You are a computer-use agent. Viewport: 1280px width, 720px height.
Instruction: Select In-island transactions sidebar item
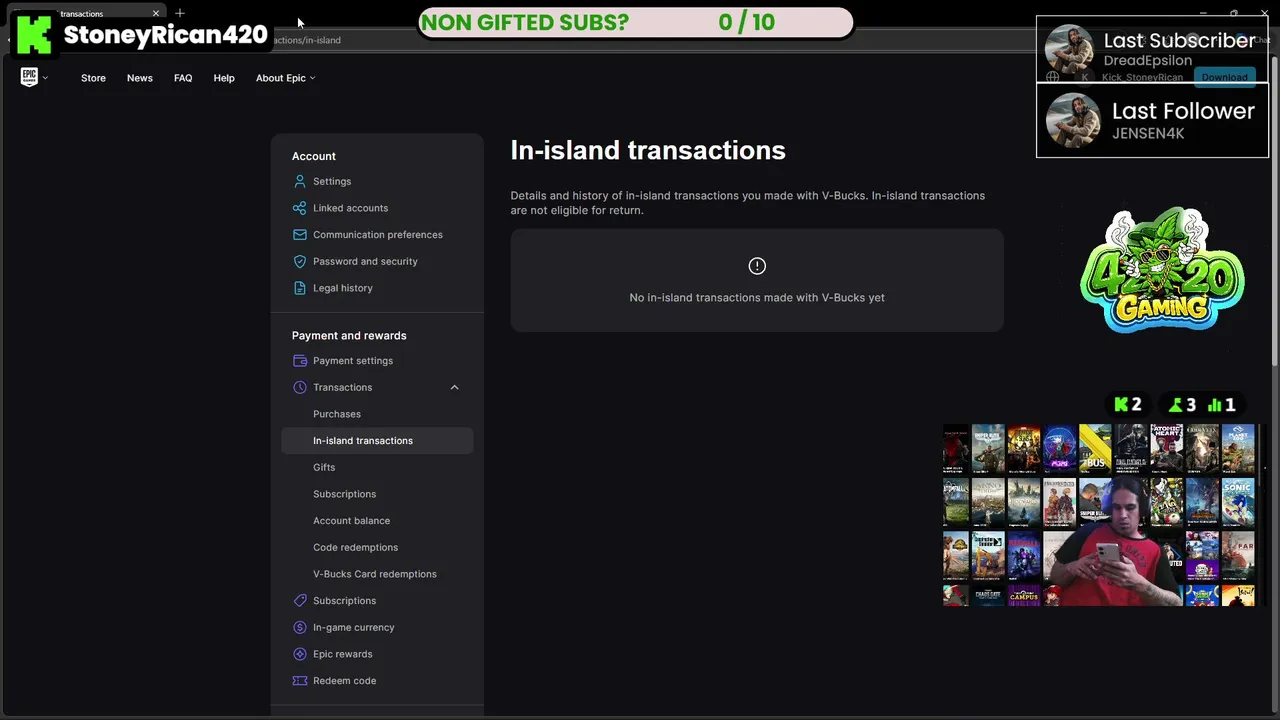coord(377,441)
